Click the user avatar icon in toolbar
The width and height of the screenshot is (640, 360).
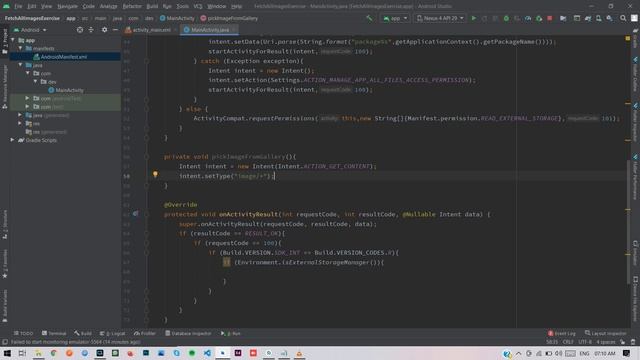coord(634,18)
